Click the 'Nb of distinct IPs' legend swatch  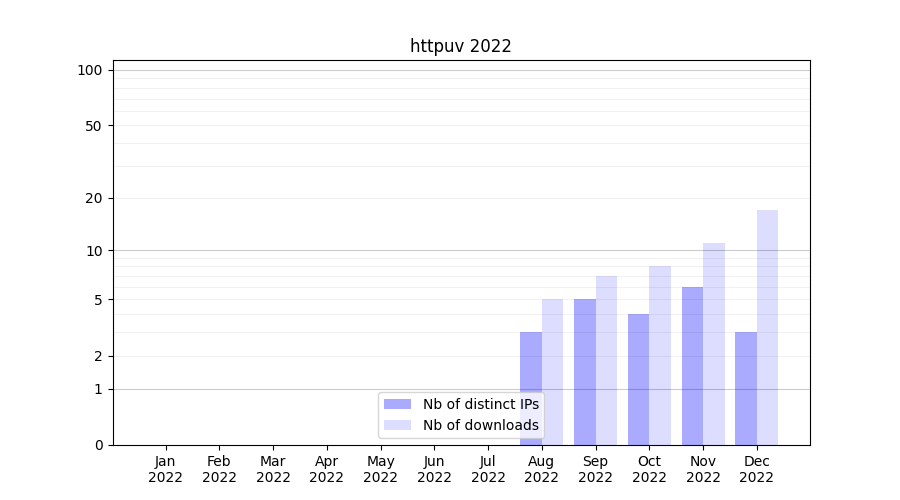(397, 404)
